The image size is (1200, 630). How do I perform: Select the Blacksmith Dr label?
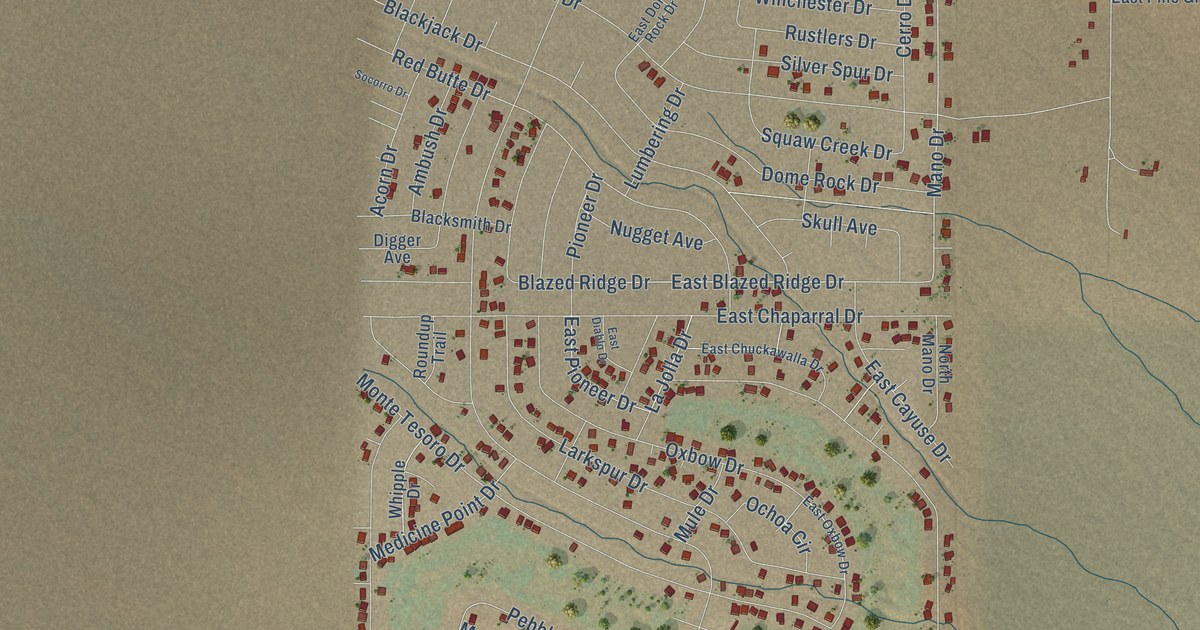click(x=461, y=221)
